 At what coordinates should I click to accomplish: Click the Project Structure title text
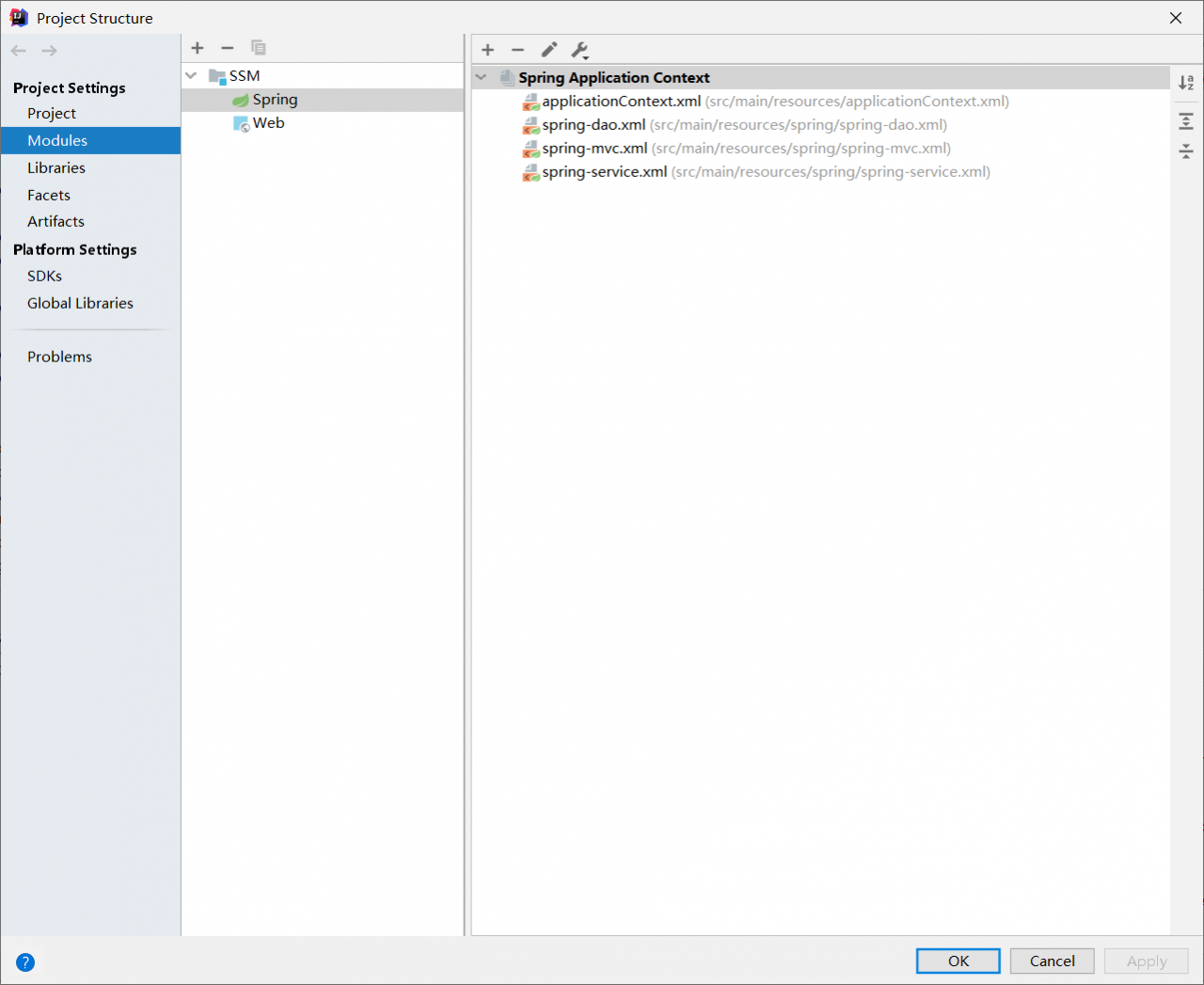point(94,18)
